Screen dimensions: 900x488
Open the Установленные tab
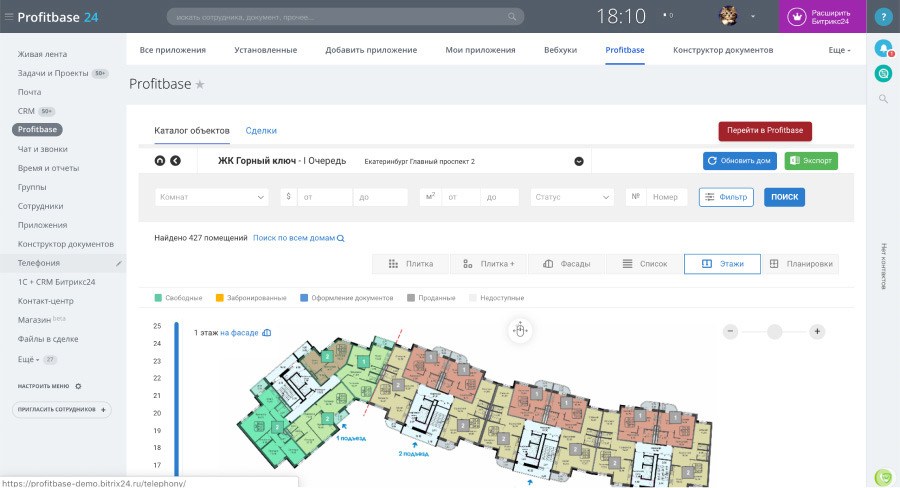(266, 50)
